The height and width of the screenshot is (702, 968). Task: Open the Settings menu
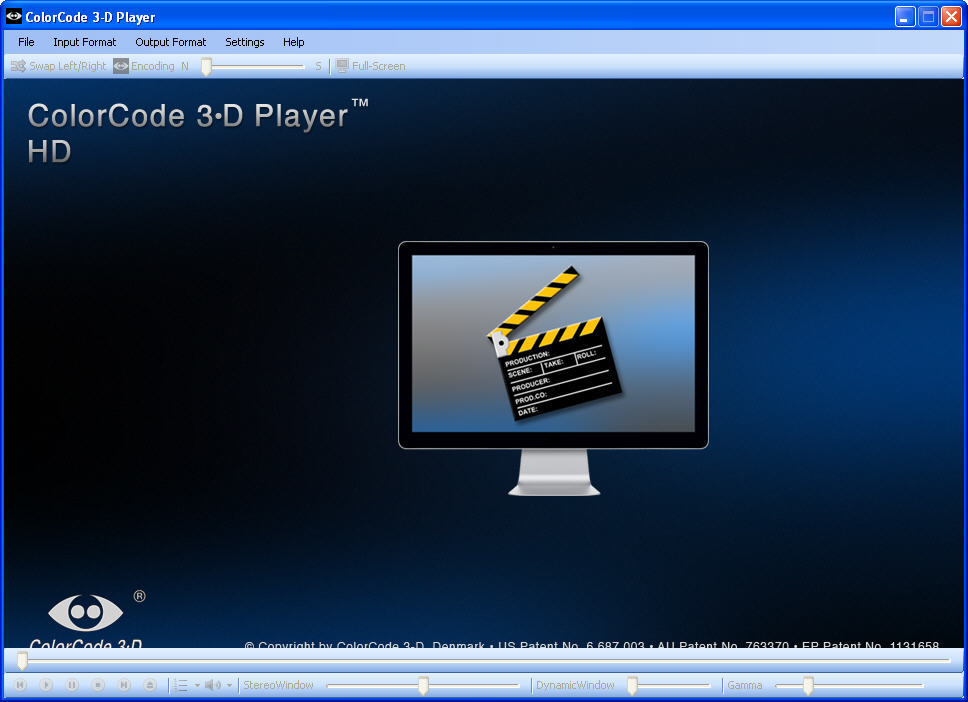[x=244, y=42]
